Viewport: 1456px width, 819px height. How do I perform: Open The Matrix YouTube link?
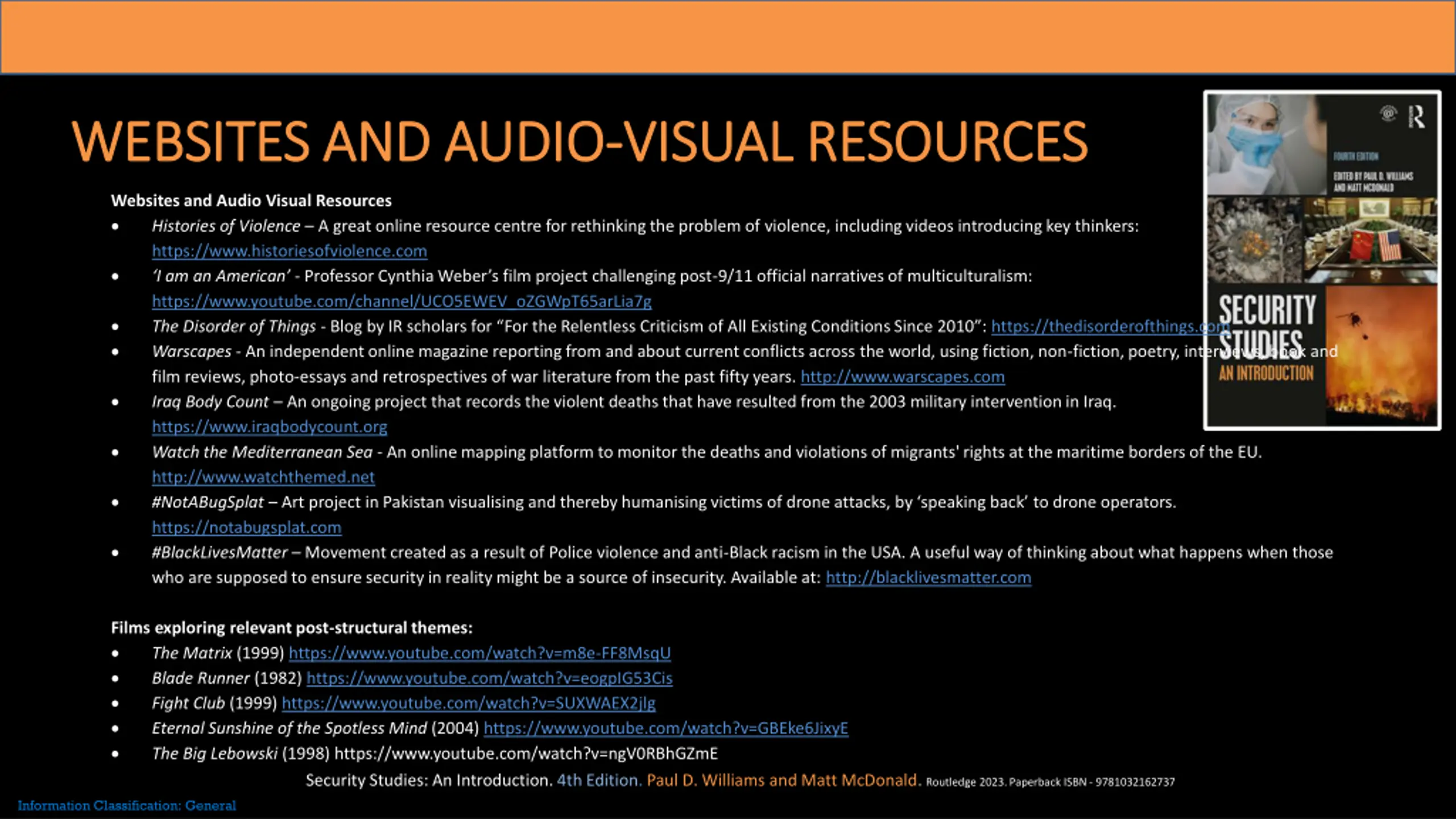480,653
